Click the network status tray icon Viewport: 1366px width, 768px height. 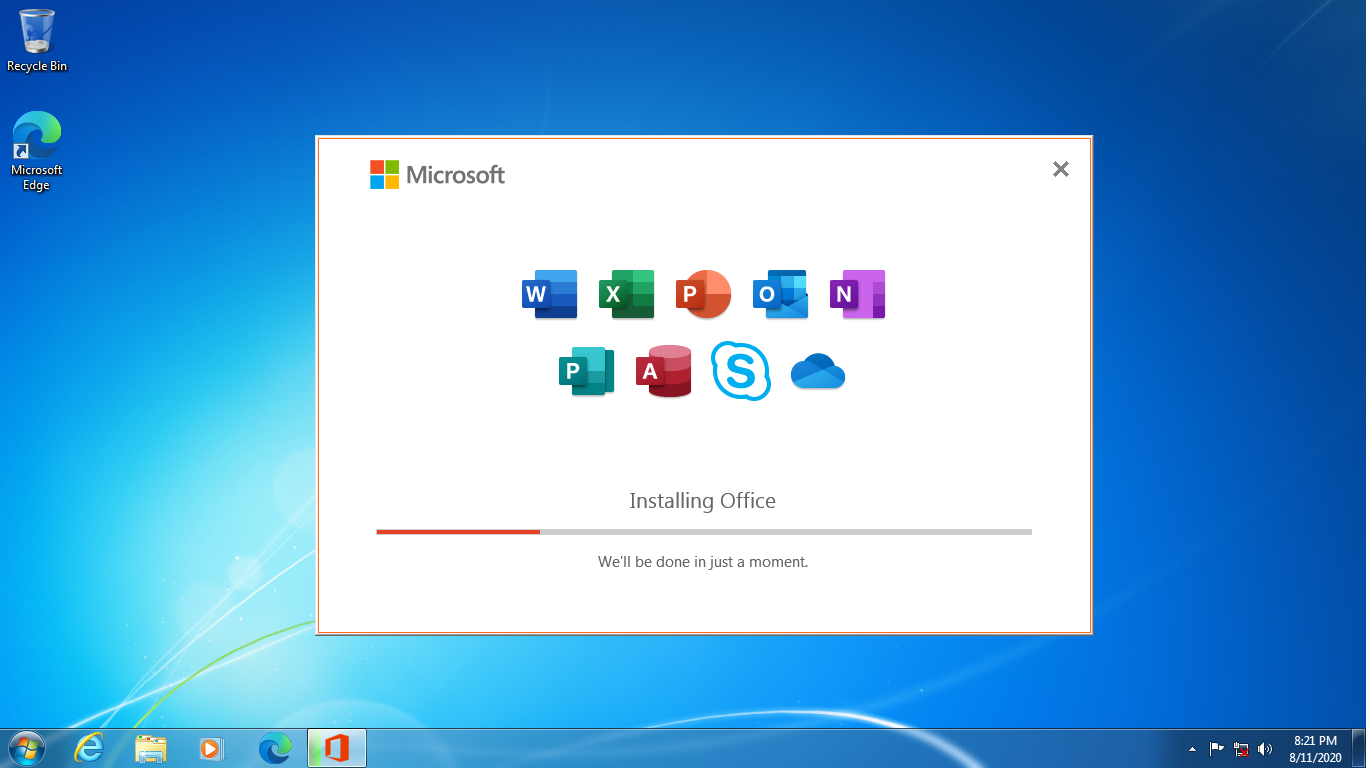[1241, 748]
